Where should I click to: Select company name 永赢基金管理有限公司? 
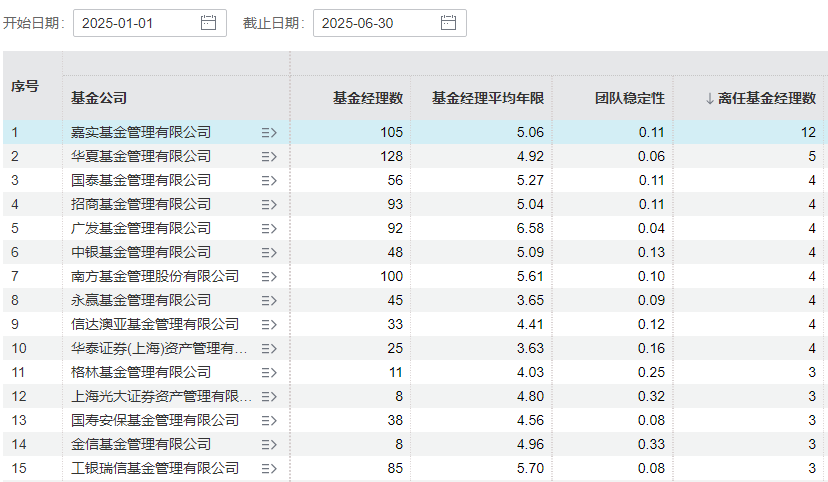click(x=141, y=300)
